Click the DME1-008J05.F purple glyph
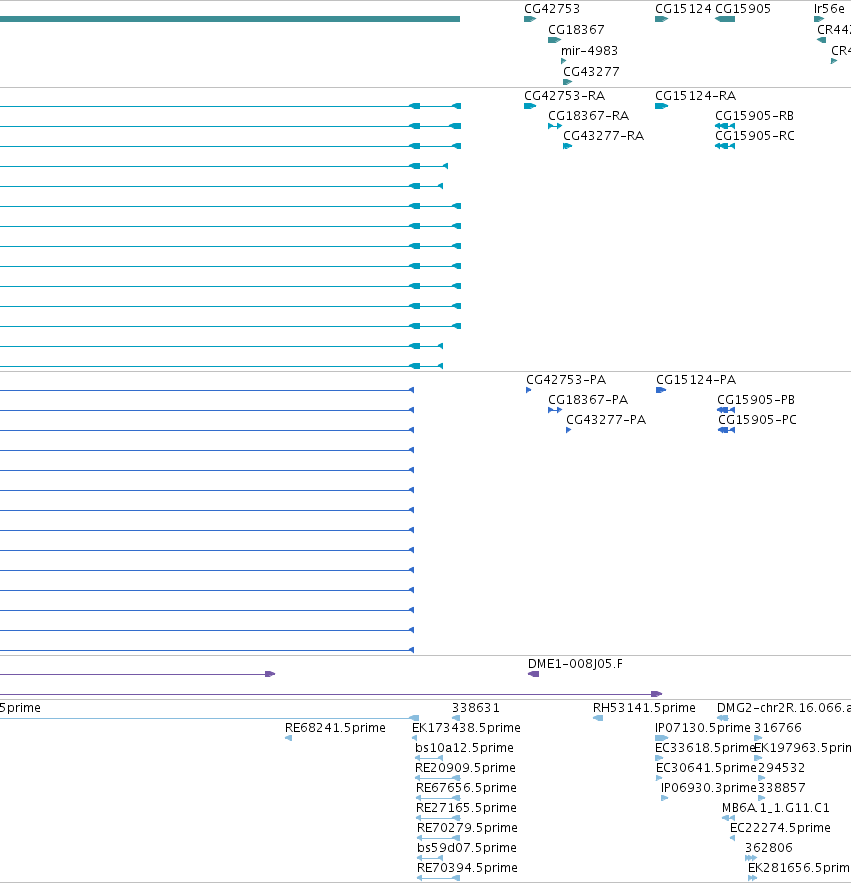 click(533, 674)
